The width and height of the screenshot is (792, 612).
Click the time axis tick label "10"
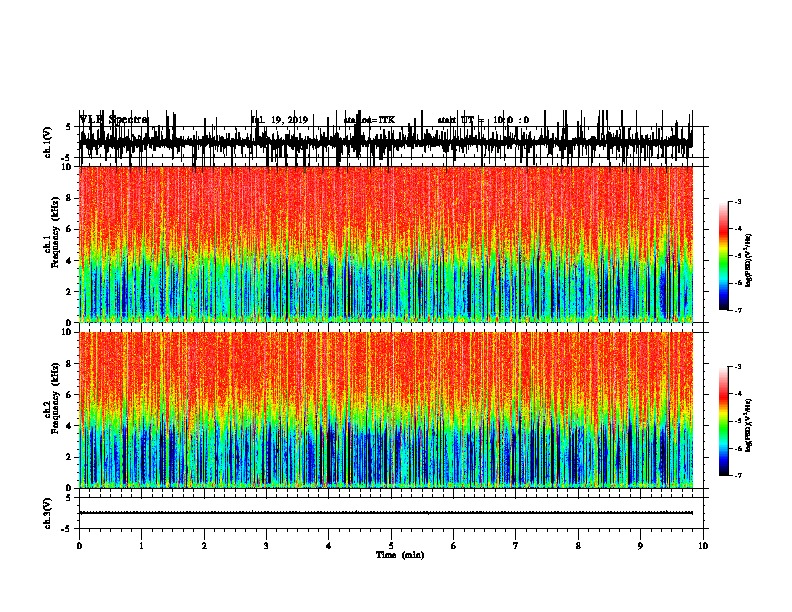pos(703,546)
